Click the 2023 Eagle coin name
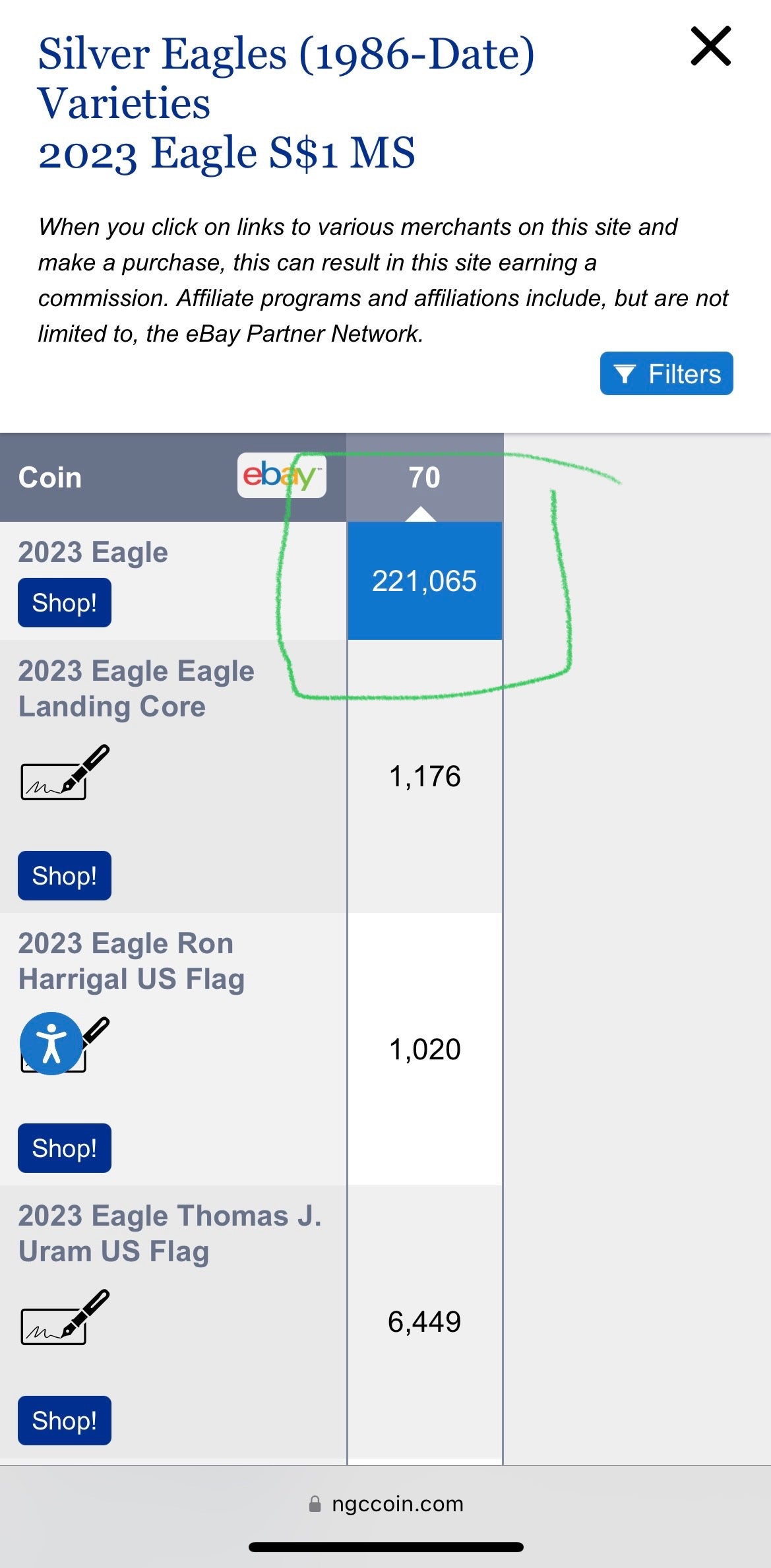Viewport: 771px width, 1568px height. 93,552
